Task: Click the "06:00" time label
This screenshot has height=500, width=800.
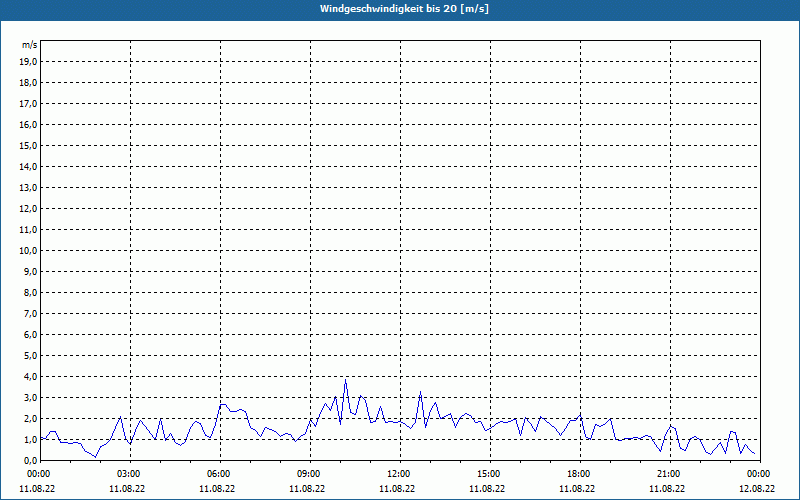Action: tap(220, 474)
